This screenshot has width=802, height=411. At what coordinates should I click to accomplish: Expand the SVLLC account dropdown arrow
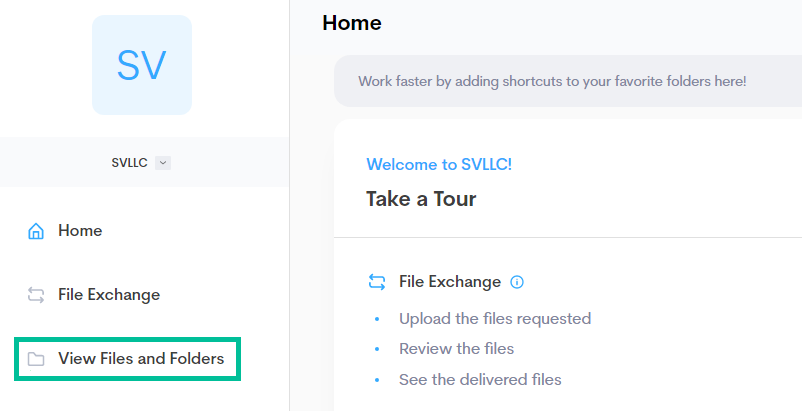pyautogui.click(x=164, y=163)
